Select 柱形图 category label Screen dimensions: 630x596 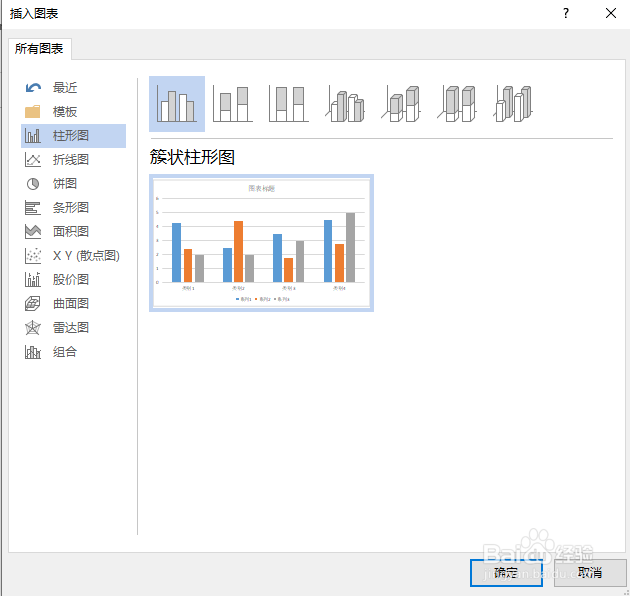coord(71,135)
